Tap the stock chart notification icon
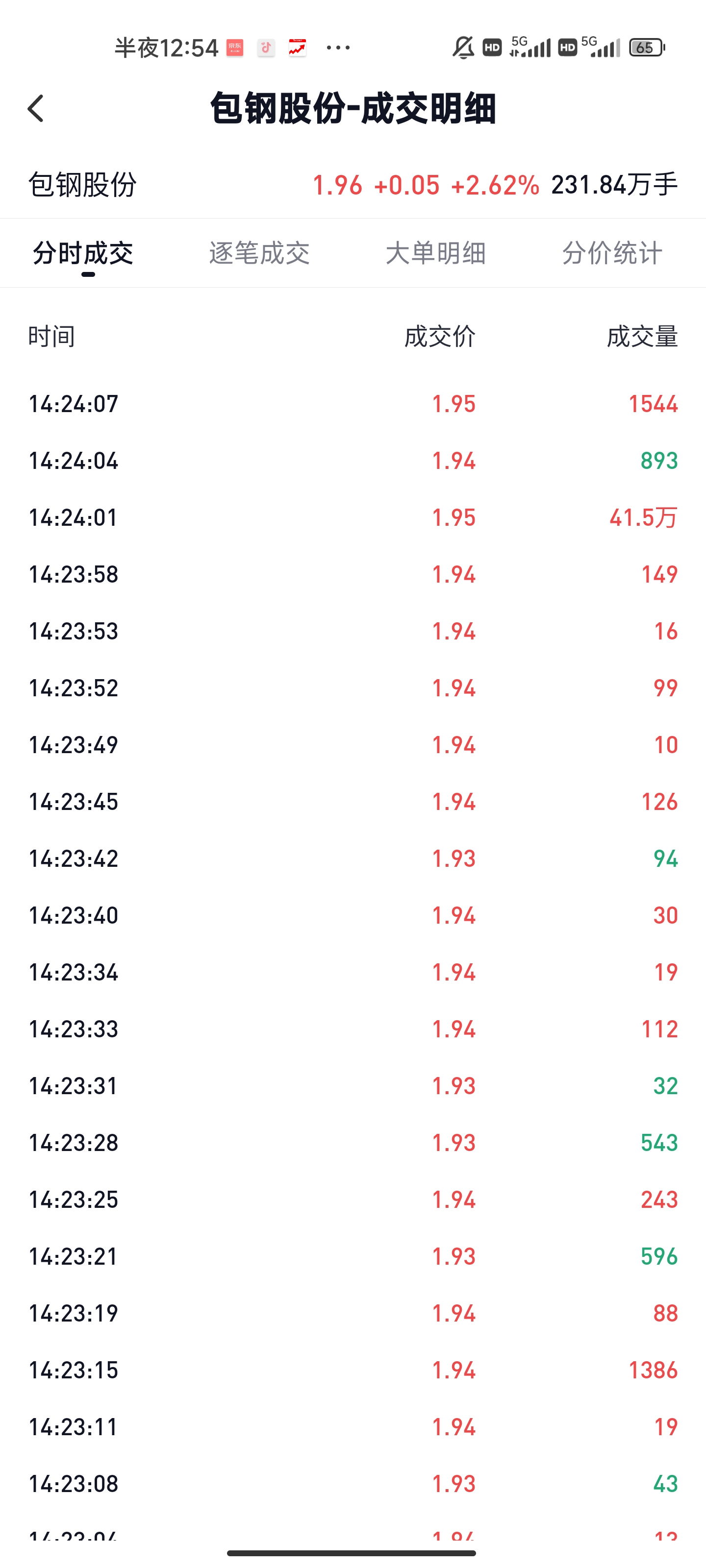706x1568 pixels. tap(297, 48)
